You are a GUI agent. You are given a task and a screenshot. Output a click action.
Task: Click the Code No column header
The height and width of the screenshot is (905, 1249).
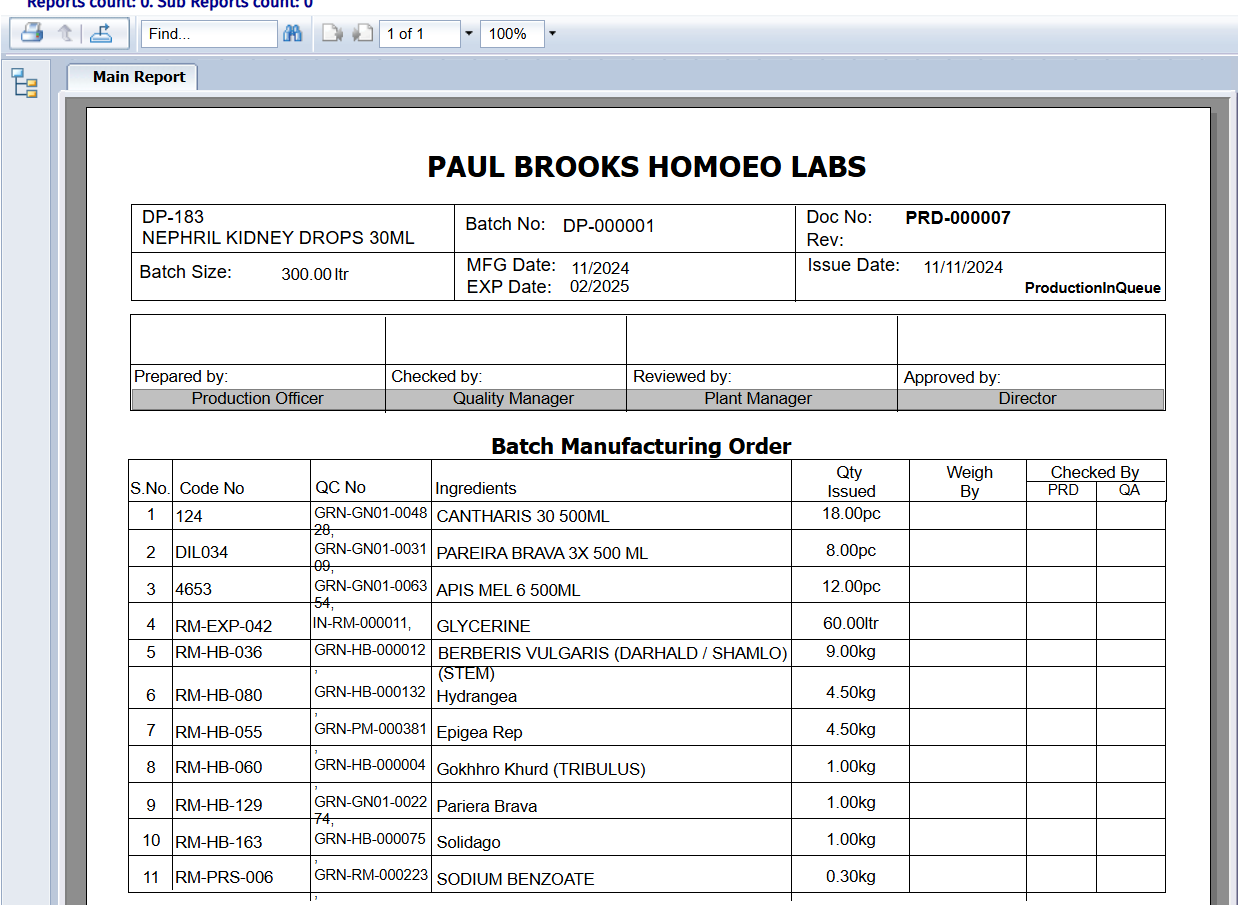coord(212,489)
